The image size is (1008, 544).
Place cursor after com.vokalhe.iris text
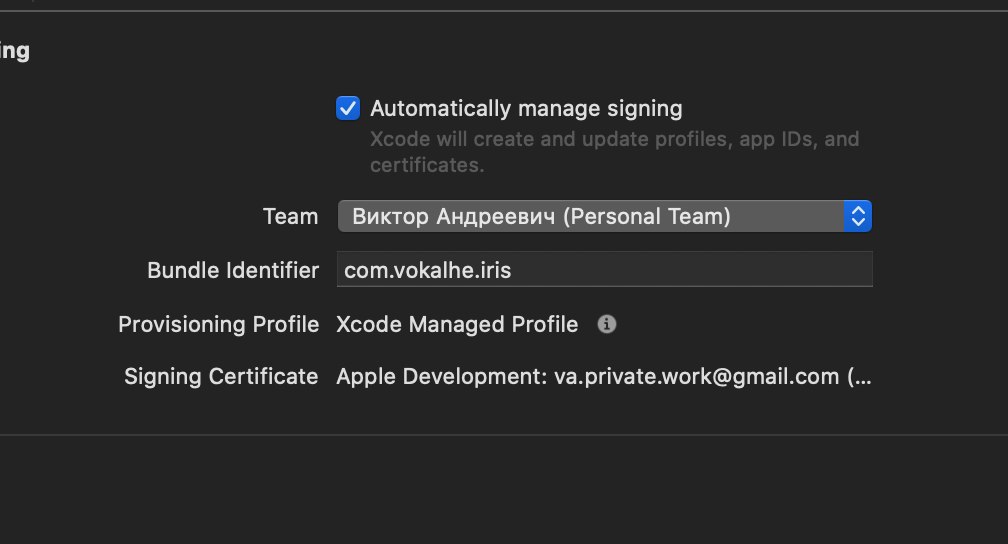coord(512,271)
